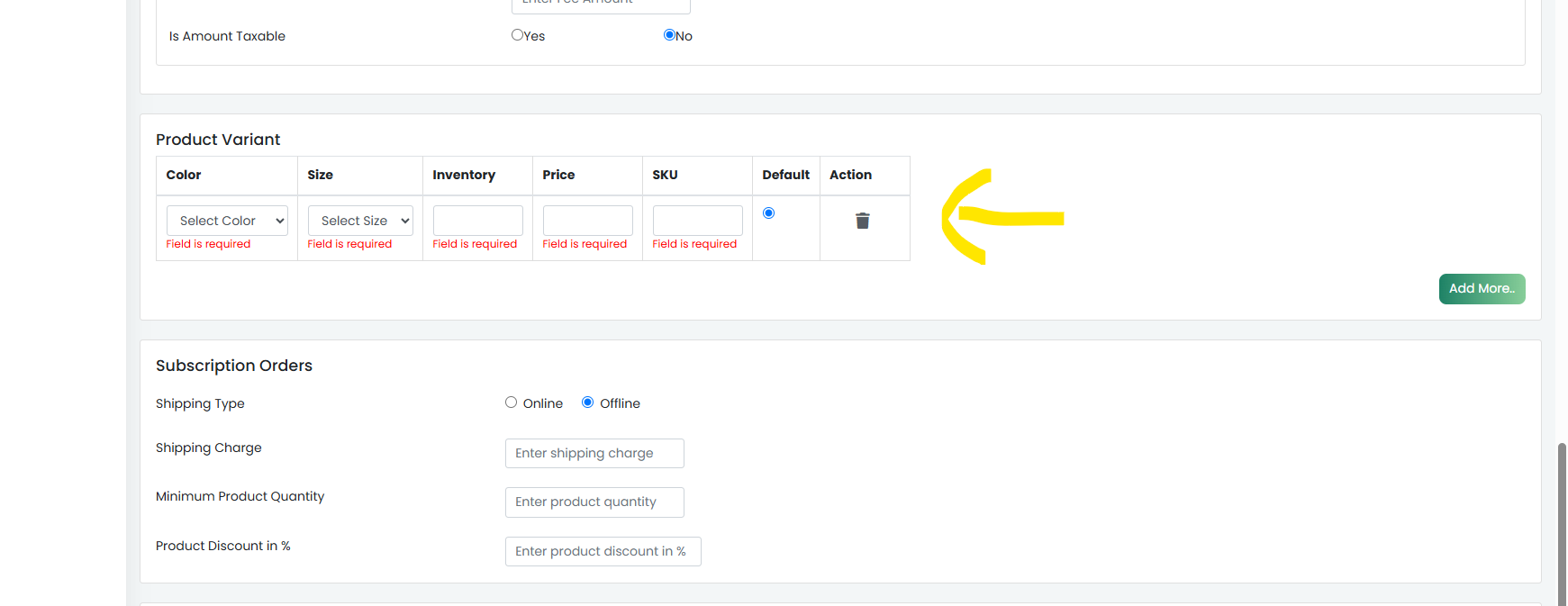This screenshot has width=1568, height=606.
Task: Click the page vertical scrollbar thumb
Action: point(1562,524)
